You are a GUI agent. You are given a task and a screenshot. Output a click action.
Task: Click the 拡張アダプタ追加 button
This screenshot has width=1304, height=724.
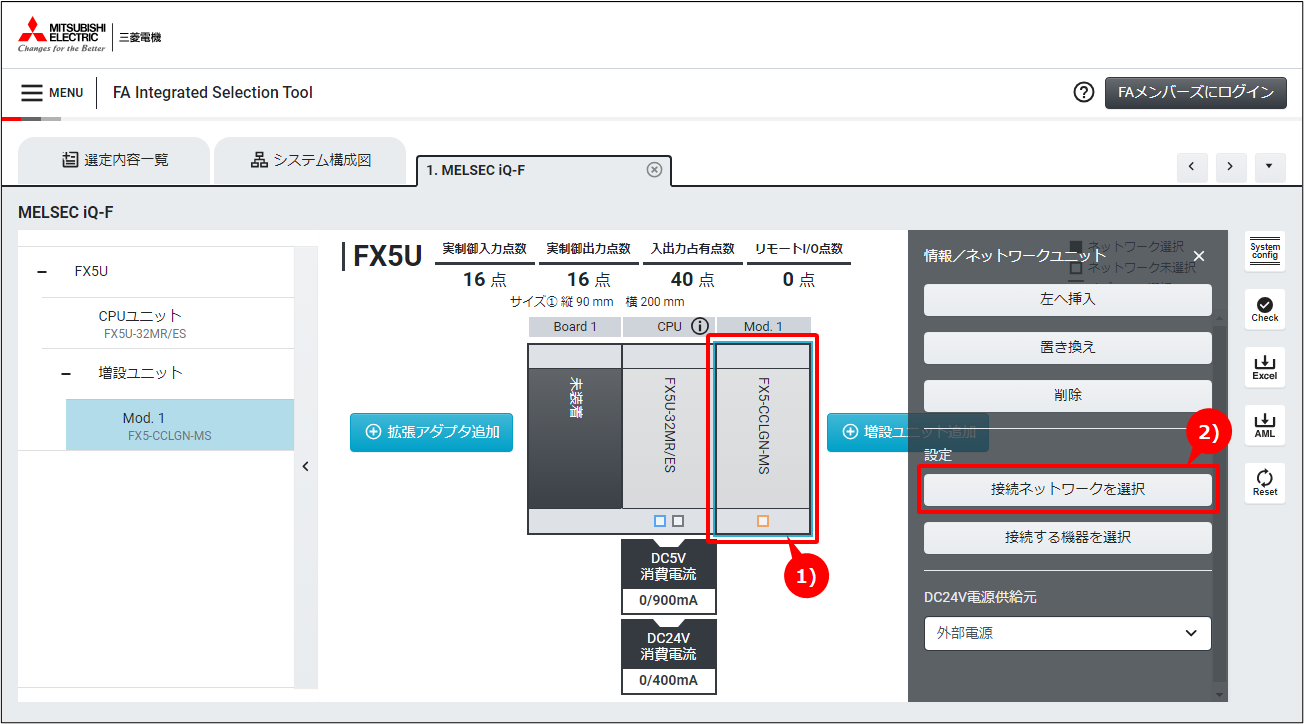click(431, 432)
